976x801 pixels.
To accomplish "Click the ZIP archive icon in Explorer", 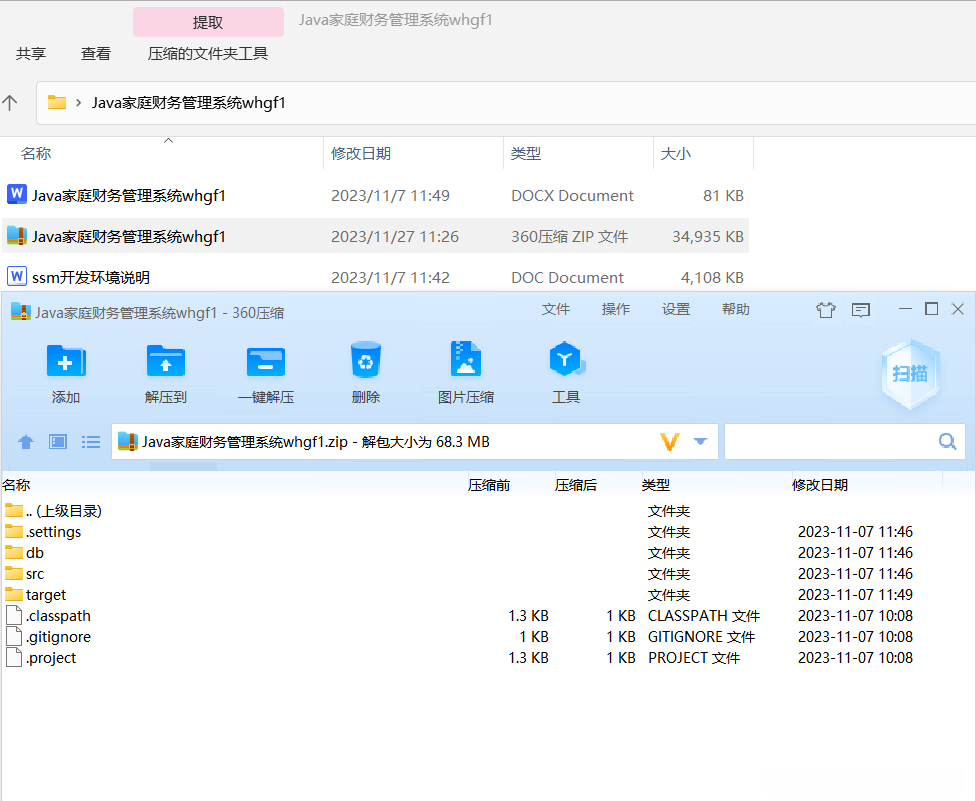I will point(17,235).
